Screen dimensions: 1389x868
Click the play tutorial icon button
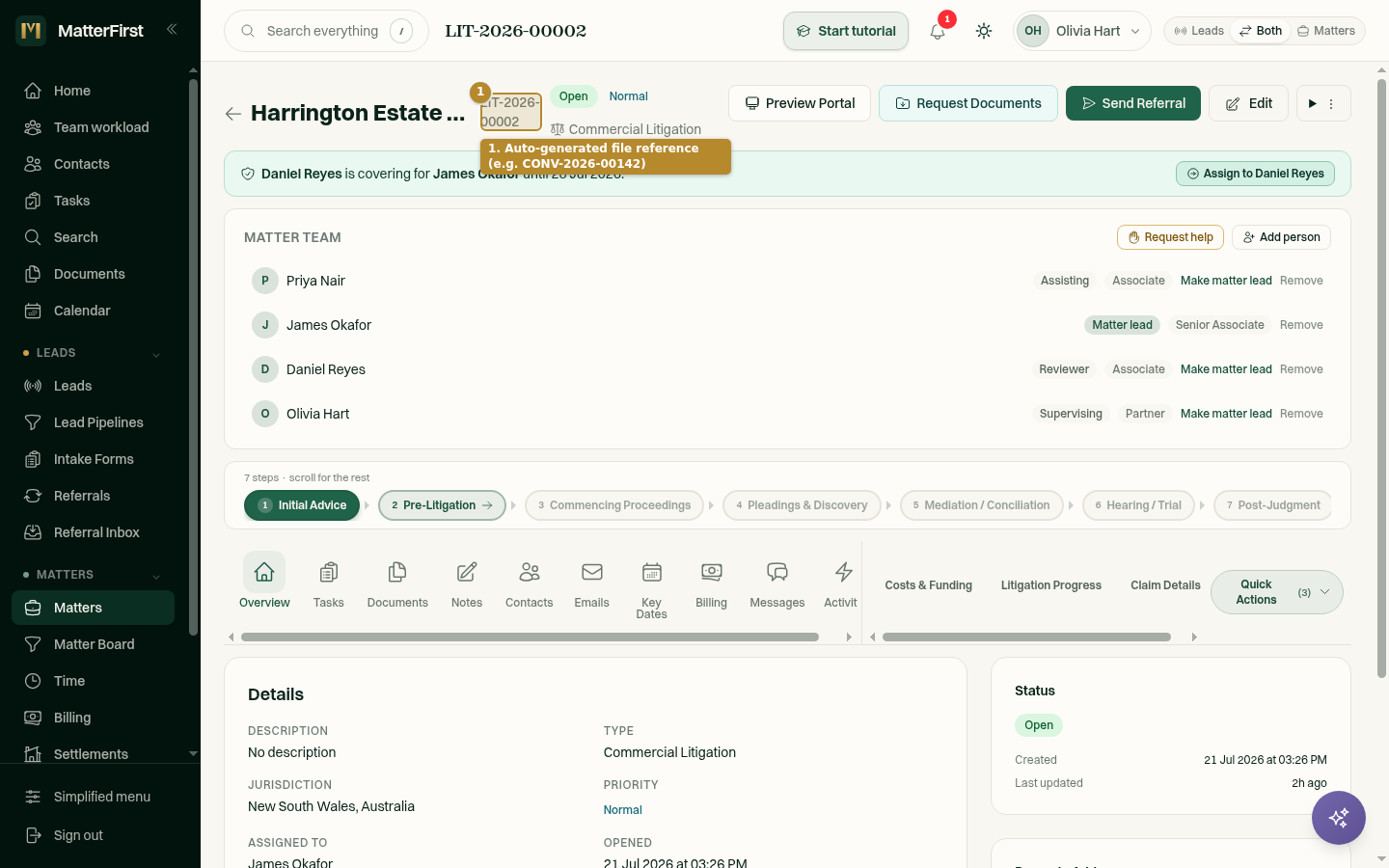point(1312,103)
